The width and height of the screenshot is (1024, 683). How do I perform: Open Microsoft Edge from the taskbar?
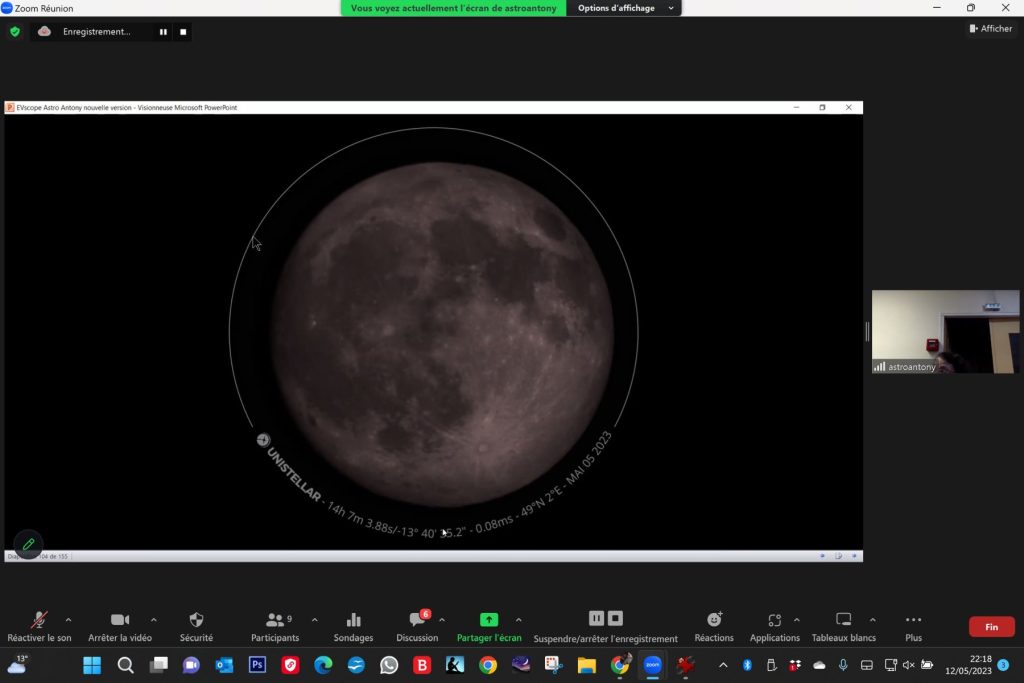pyautogui.click(x=323, y=665)
